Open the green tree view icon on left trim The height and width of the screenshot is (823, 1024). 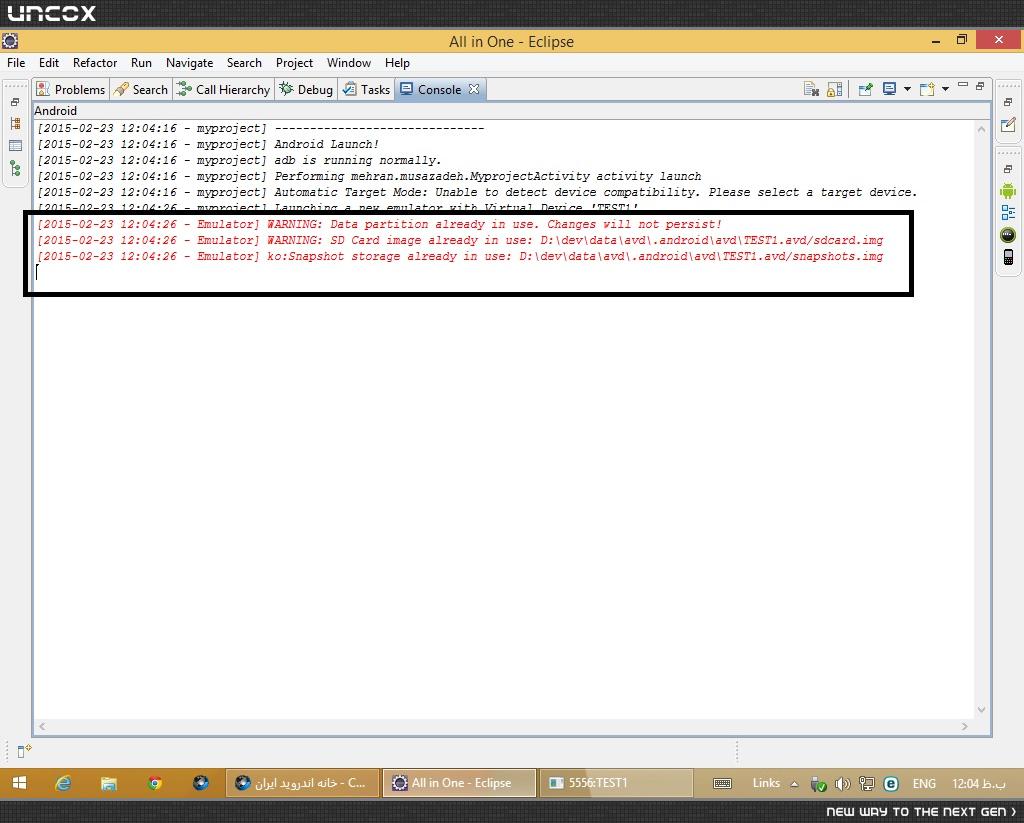pyautogui.click(x=16, y=169)
